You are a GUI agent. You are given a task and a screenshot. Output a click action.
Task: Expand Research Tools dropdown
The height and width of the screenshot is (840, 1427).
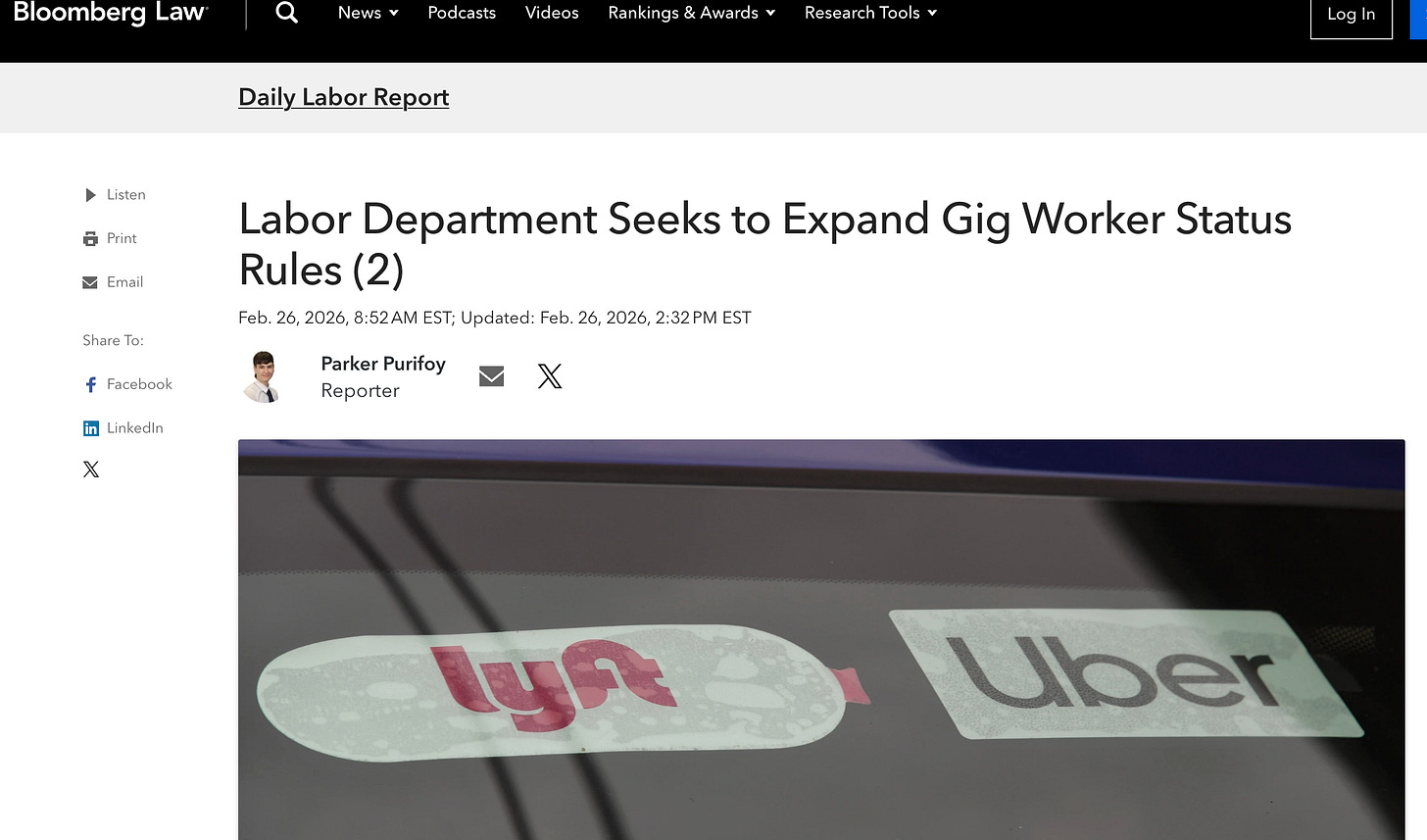[x=871, y=13]
